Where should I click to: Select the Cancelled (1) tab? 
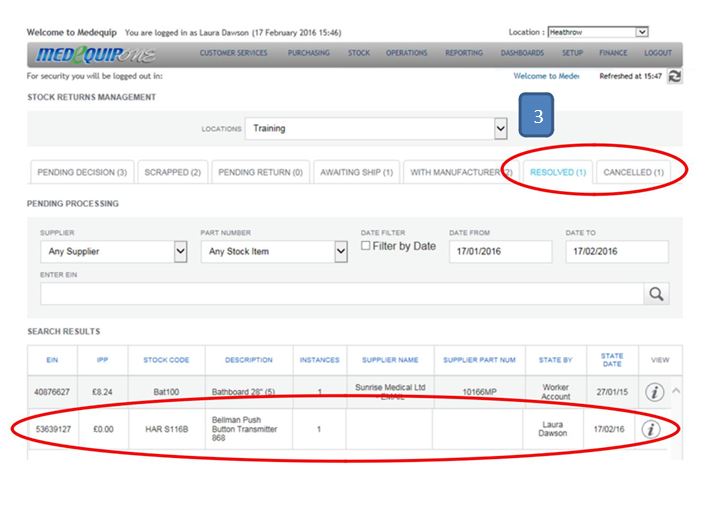click(634, 172)
